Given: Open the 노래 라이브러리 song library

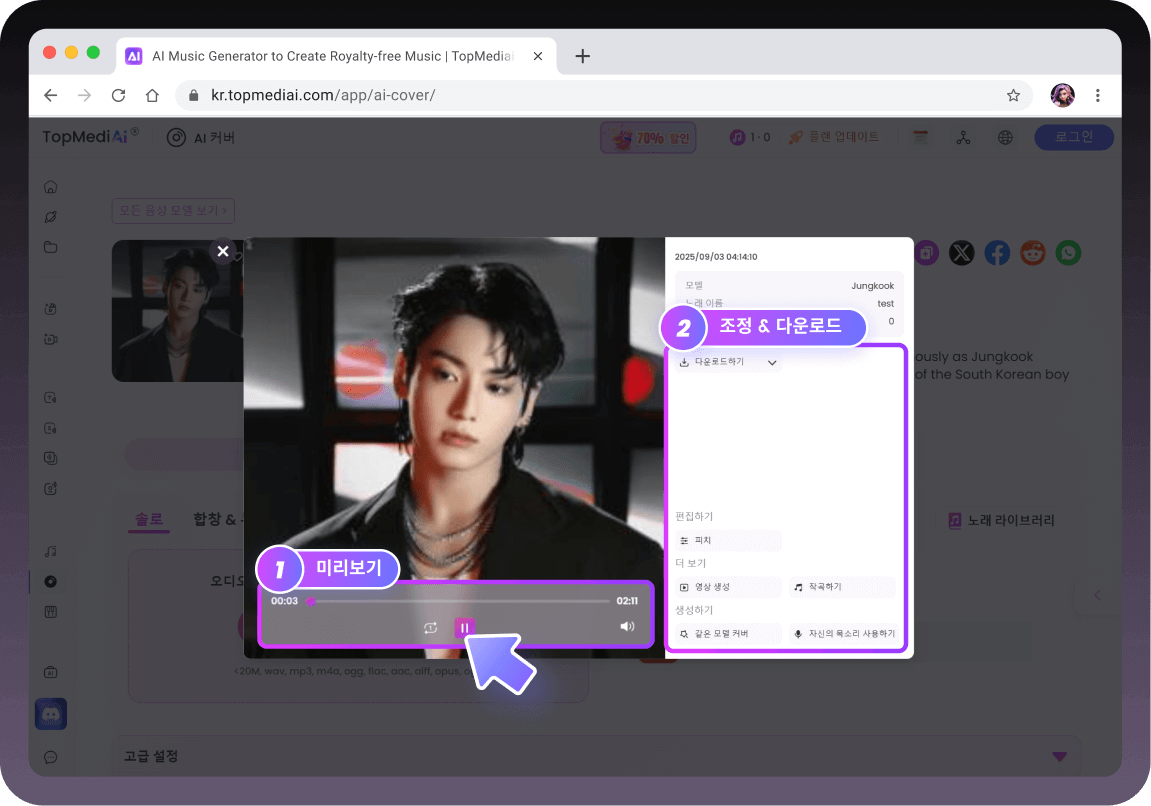Looking at the screenshot, I should coord(1001,520).
